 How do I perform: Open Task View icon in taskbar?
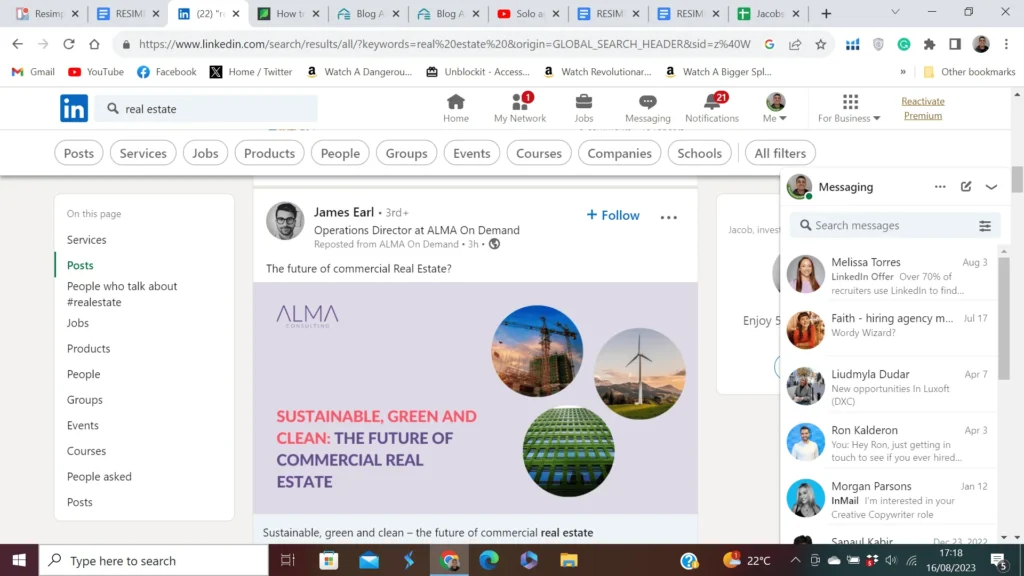pos(287,560)
